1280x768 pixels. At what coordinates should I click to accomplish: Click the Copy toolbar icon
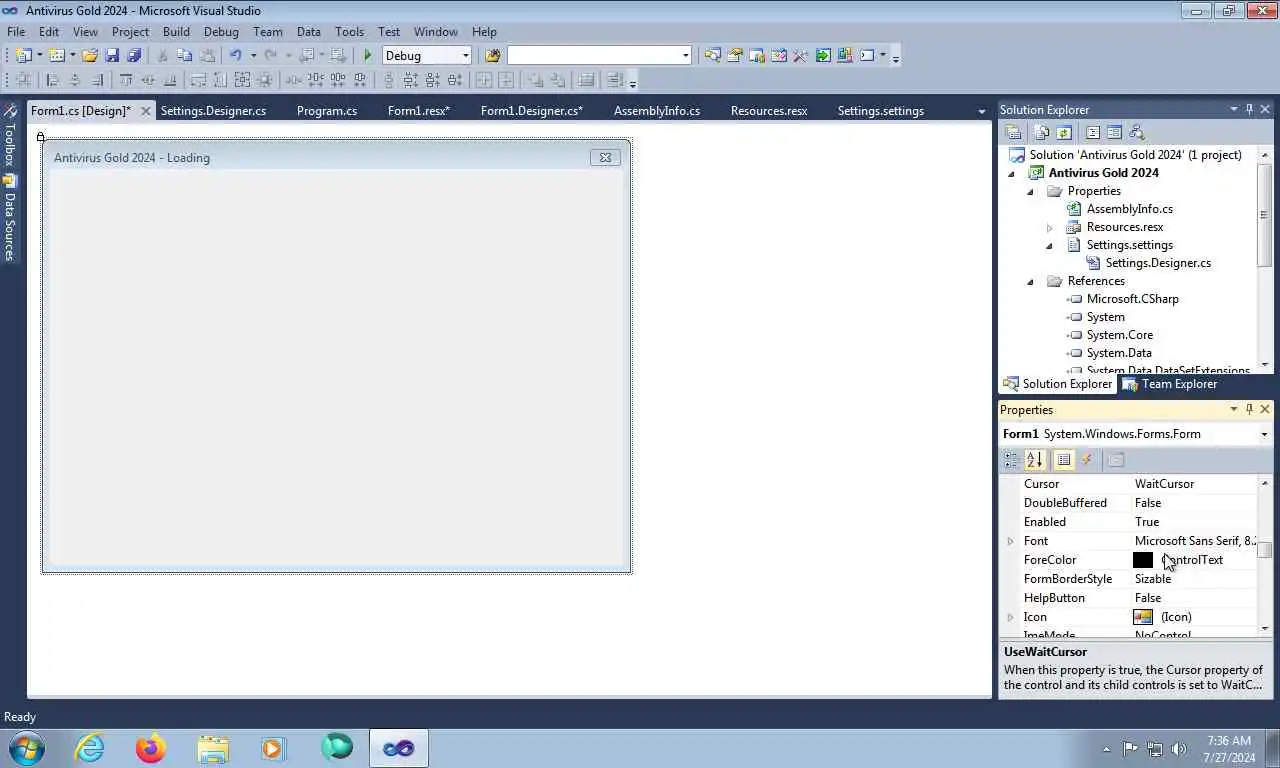[x=184, y=56]
